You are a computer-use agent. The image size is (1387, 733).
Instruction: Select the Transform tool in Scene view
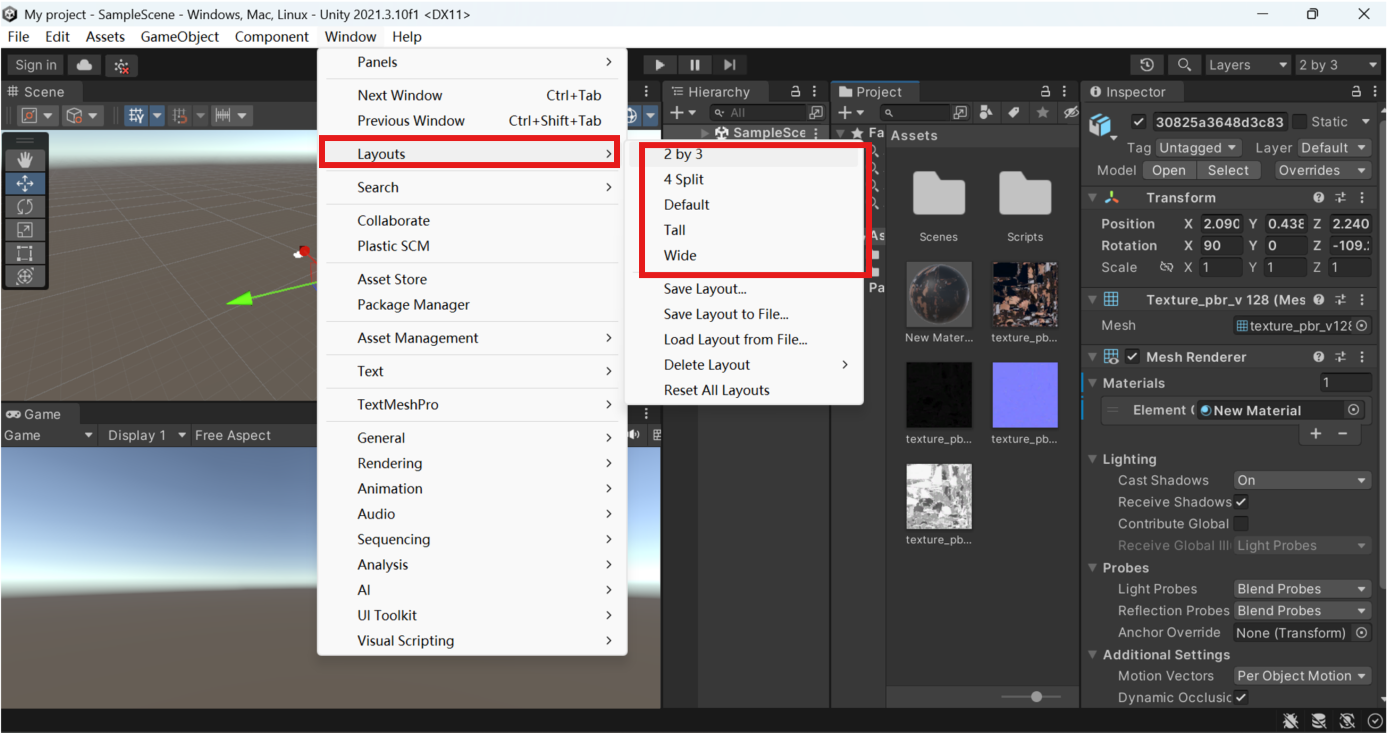pyautogui.click(x=25, y=276)
